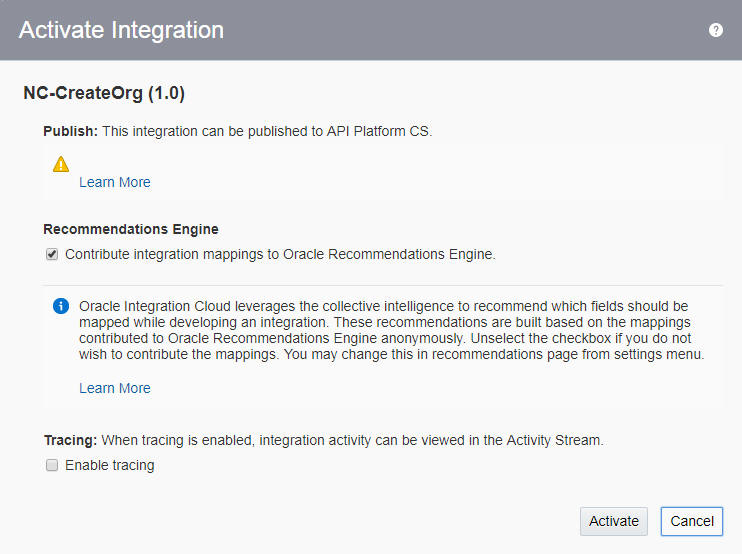Click the Activate button
This screenshot has width=742, height=554.
(614, 521)
